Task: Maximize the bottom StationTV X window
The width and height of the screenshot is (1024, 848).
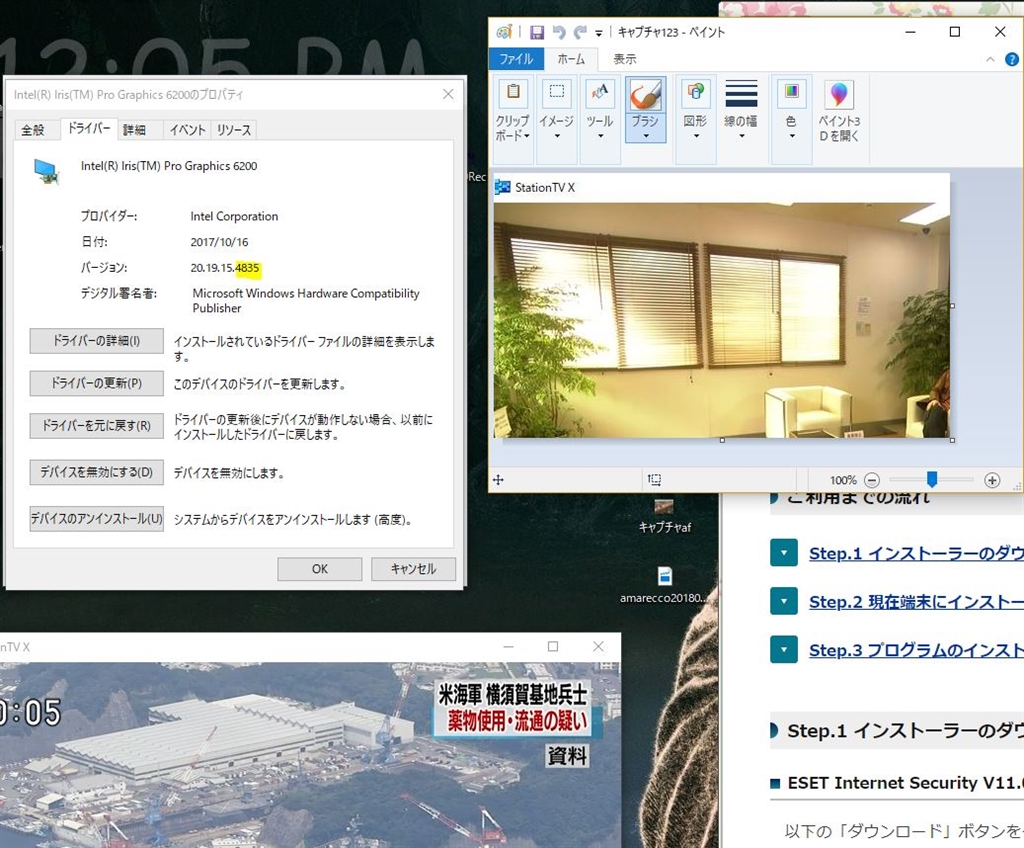Action: point(553,647)
